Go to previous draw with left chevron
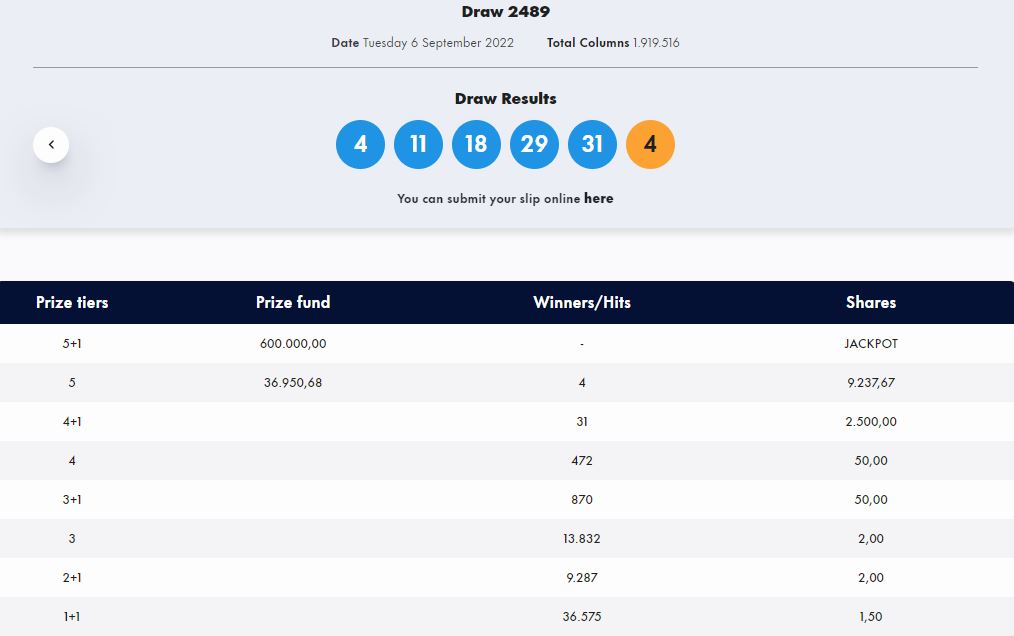The image size is (1014, 636). [51, 144]
